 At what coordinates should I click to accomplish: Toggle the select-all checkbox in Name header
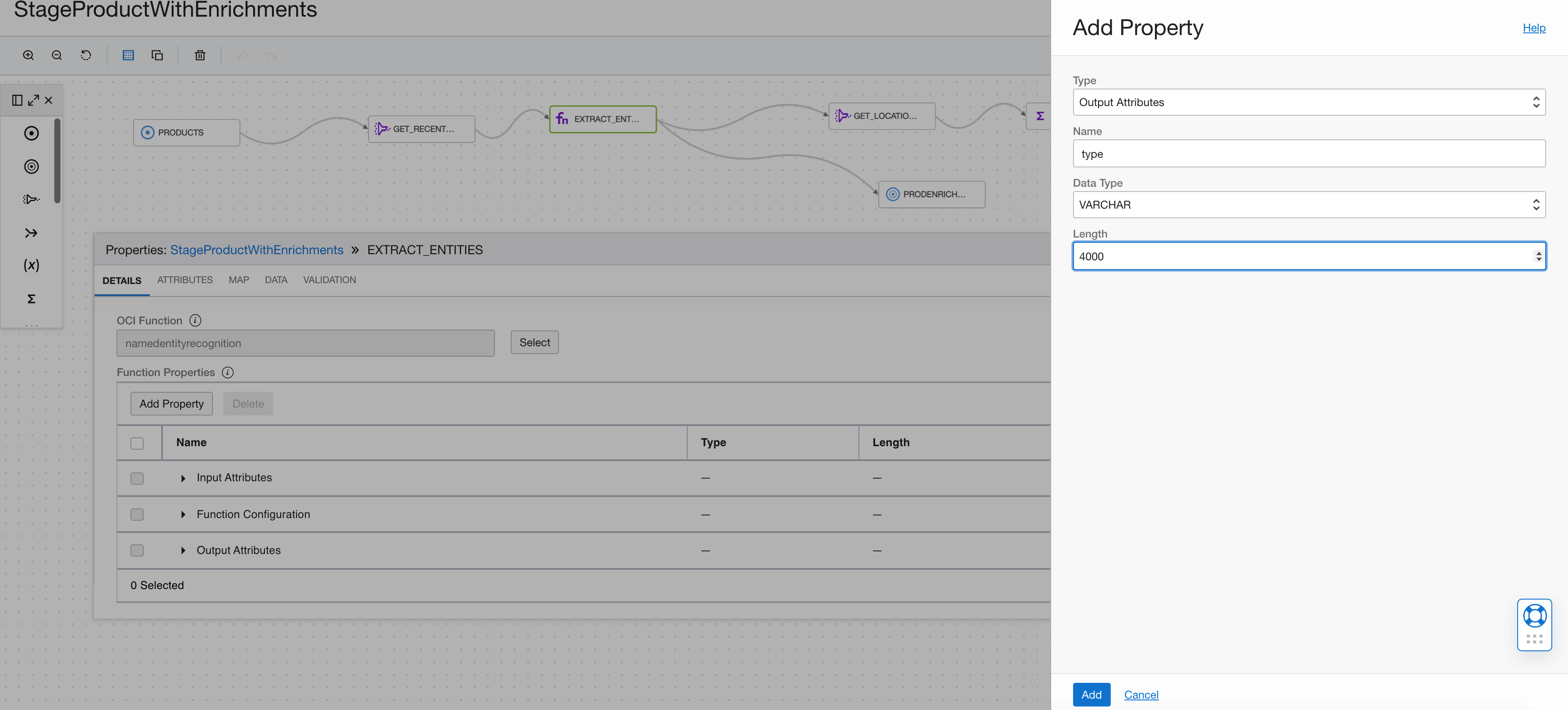pos(137,443)
